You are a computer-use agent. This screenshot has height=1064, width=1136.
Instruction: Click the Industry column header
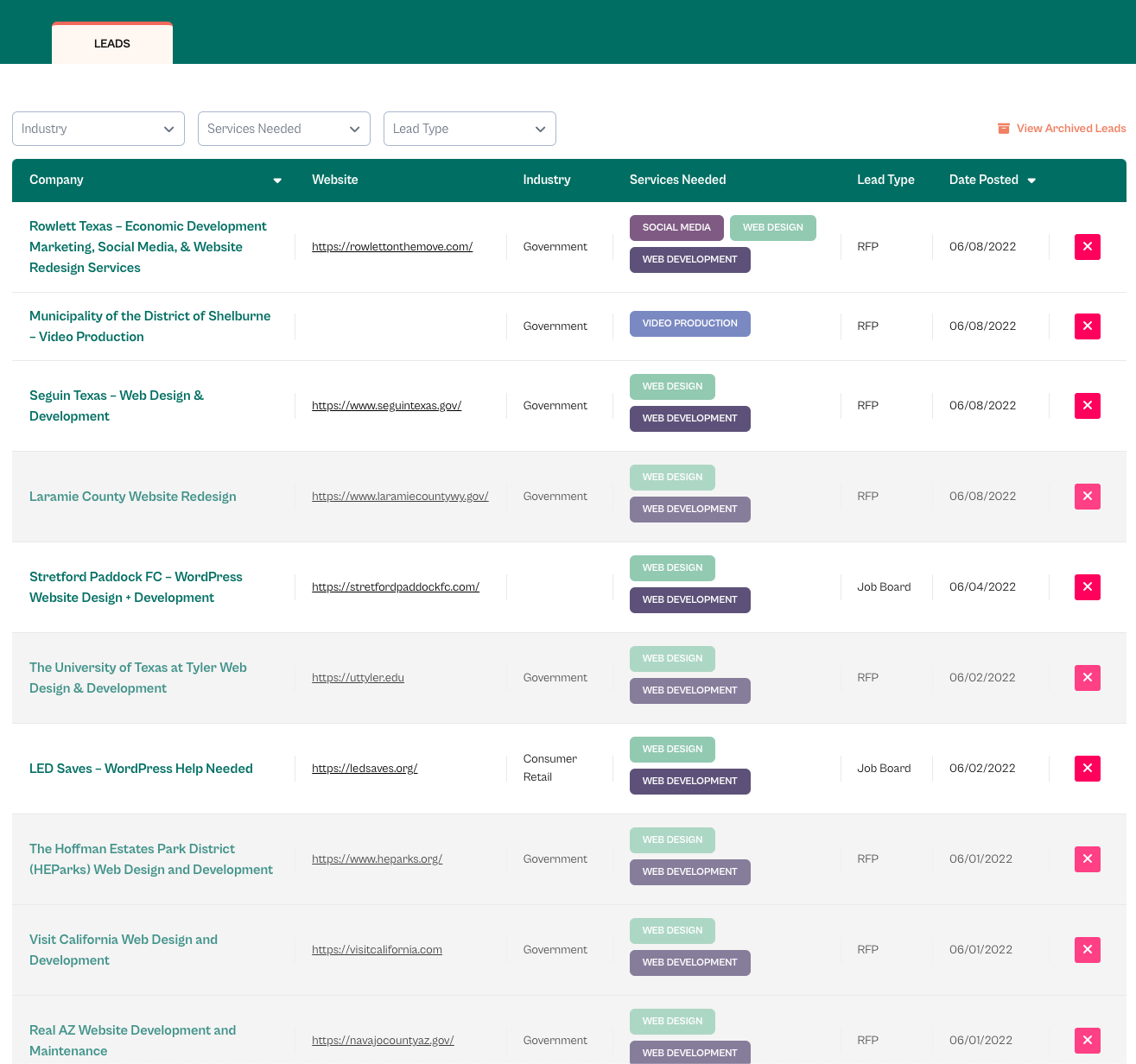click(x=547, y=180)
